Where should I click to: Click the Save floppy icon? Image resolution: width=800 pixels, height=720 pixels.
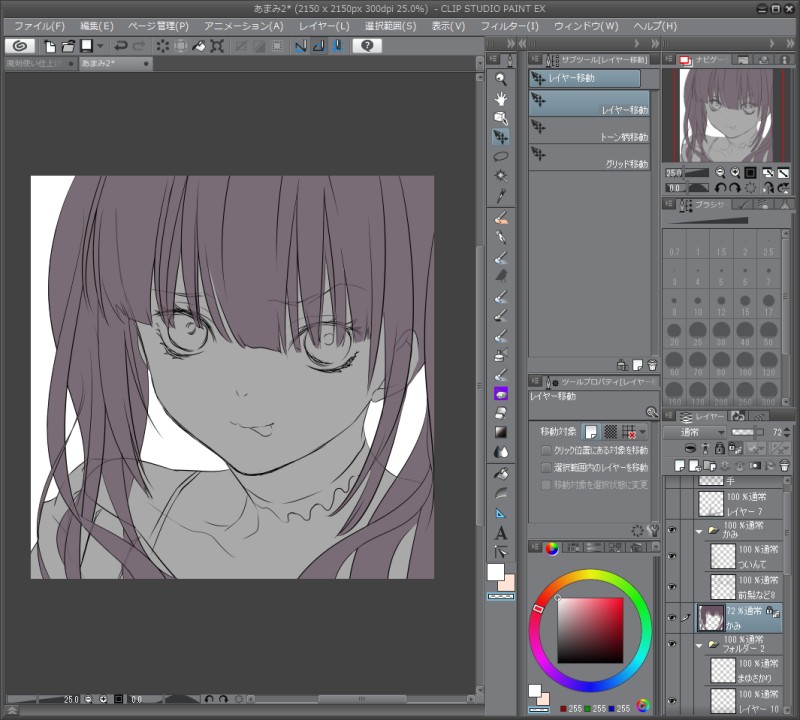coord(87,46)
